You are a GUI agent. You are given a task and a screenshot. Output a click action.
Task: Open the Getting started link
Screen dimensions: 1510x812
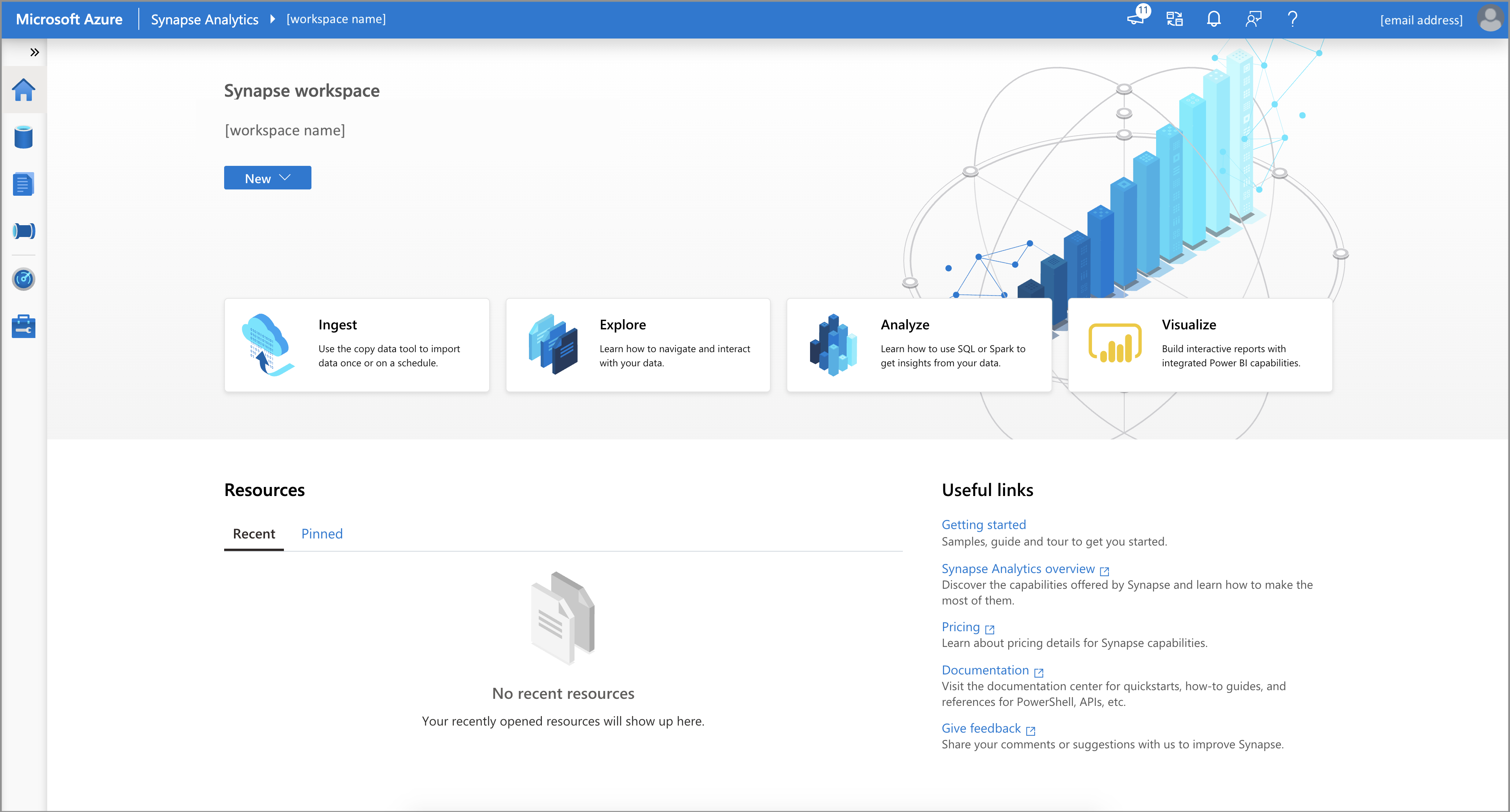[984, 524]
